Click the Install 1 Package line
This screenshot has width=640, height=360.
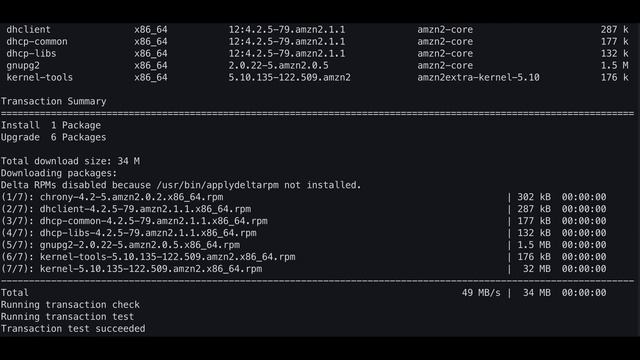(51, 125)
